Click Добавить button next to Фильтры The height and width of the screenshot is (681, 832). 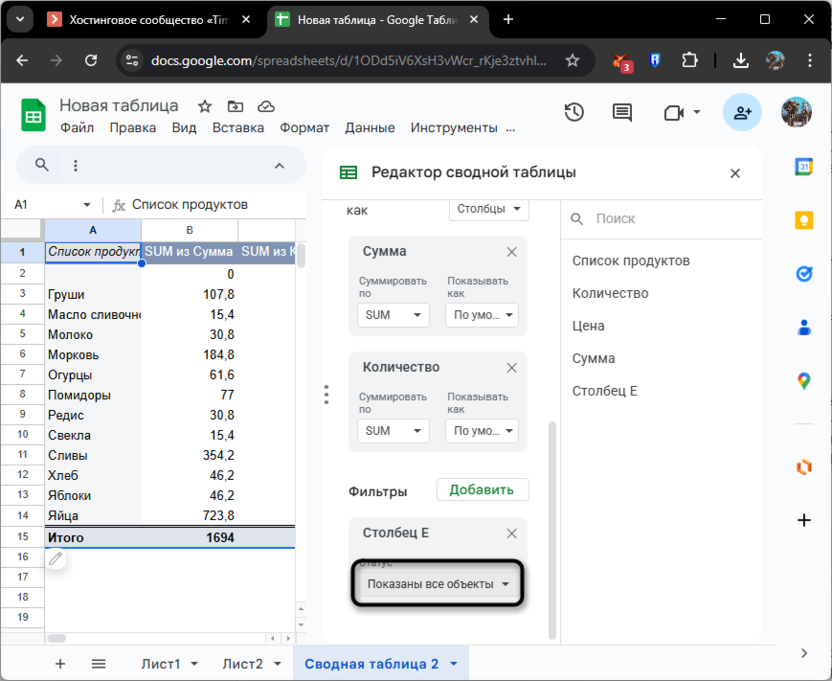[482, 490]
